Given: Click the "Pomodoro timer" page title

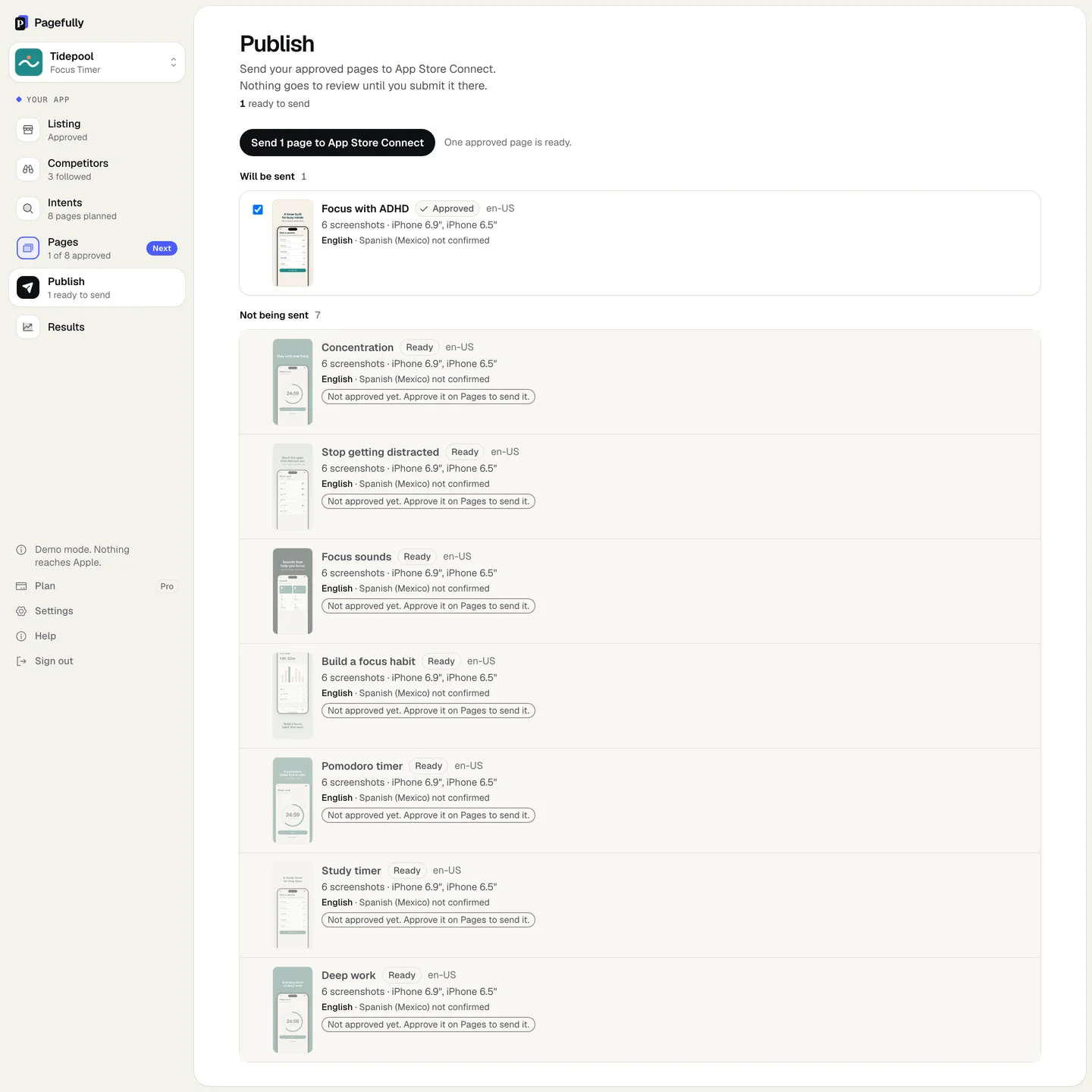Looking at the screenshot, I should [362, 766].
